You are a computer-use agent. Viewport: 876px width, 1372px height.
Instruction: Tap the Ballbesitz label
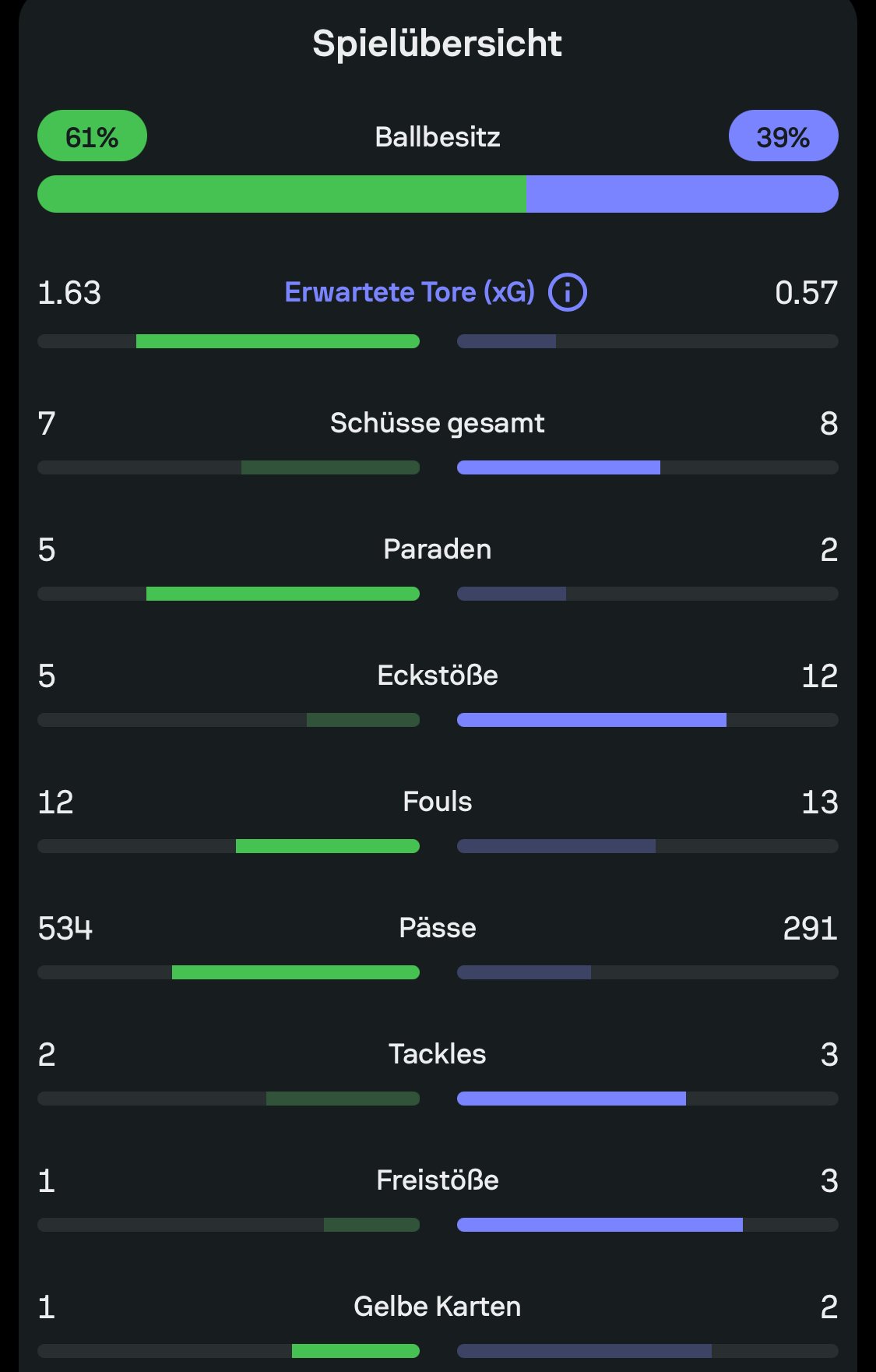437,137
